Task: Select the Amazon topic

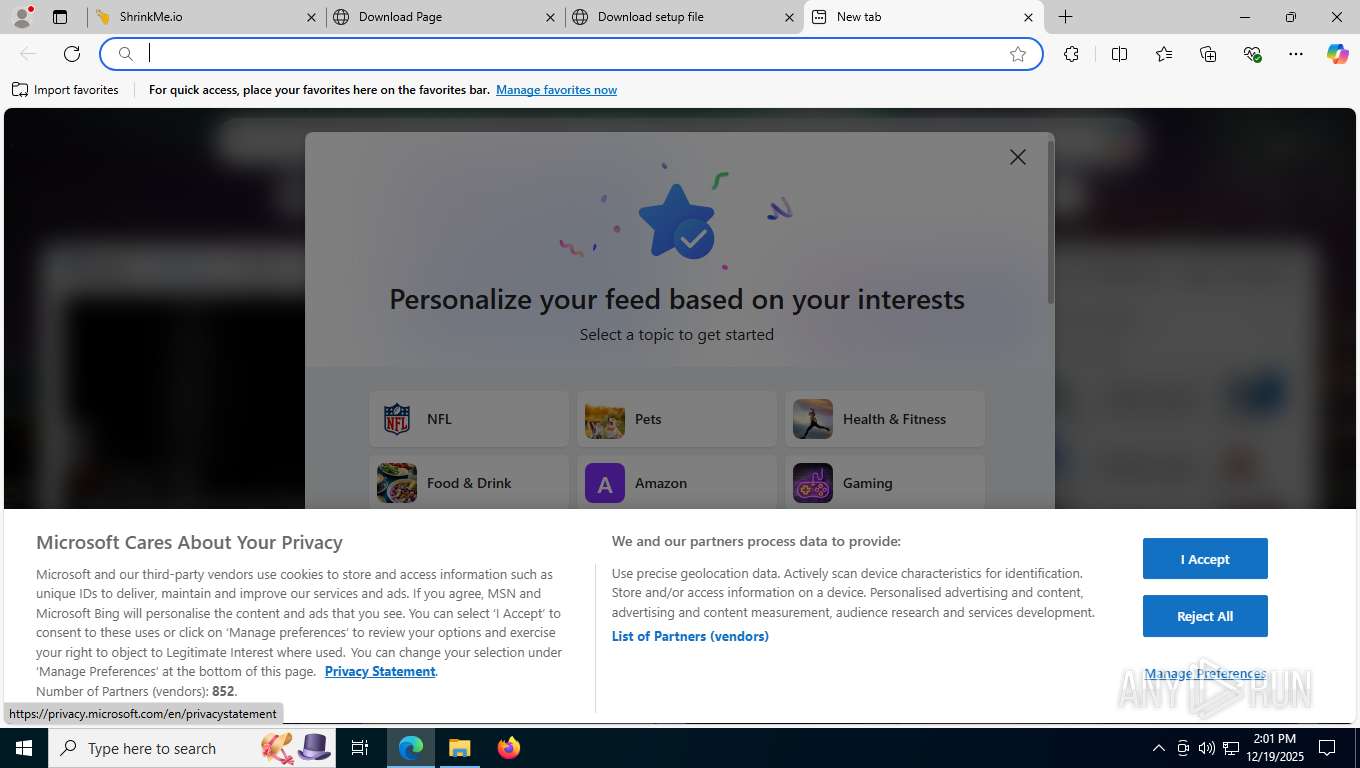Action: (677, 483)
